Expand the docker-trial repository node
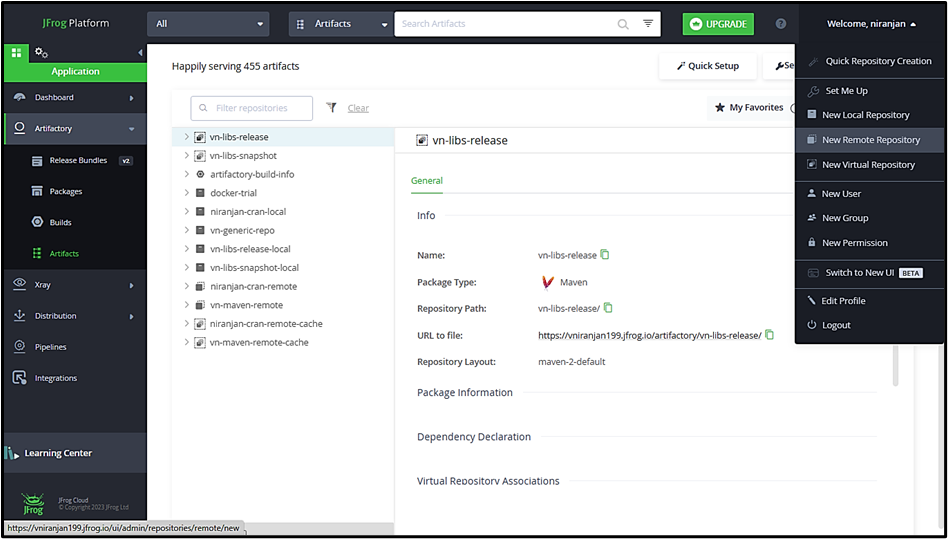The height and width of the screenshot is (539, 948). [187, 193]
